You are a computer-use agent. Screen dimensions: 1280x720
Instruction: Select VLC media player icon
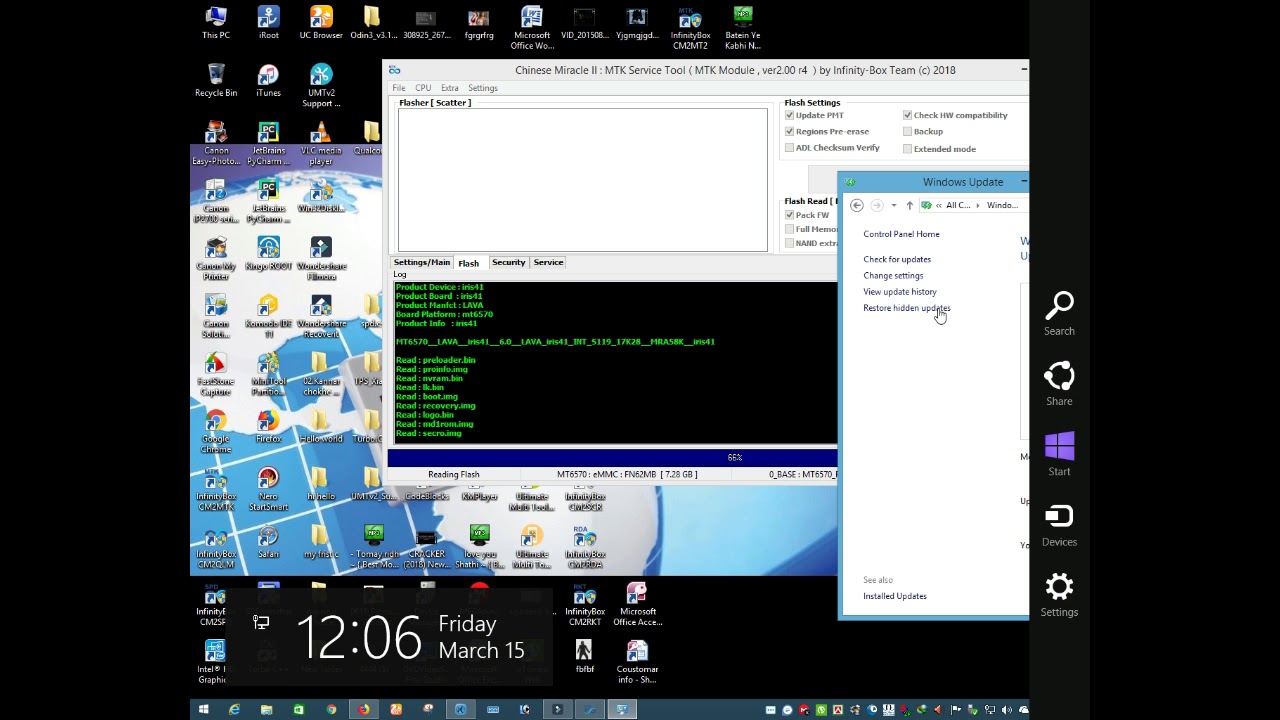[x=321, y=144]
